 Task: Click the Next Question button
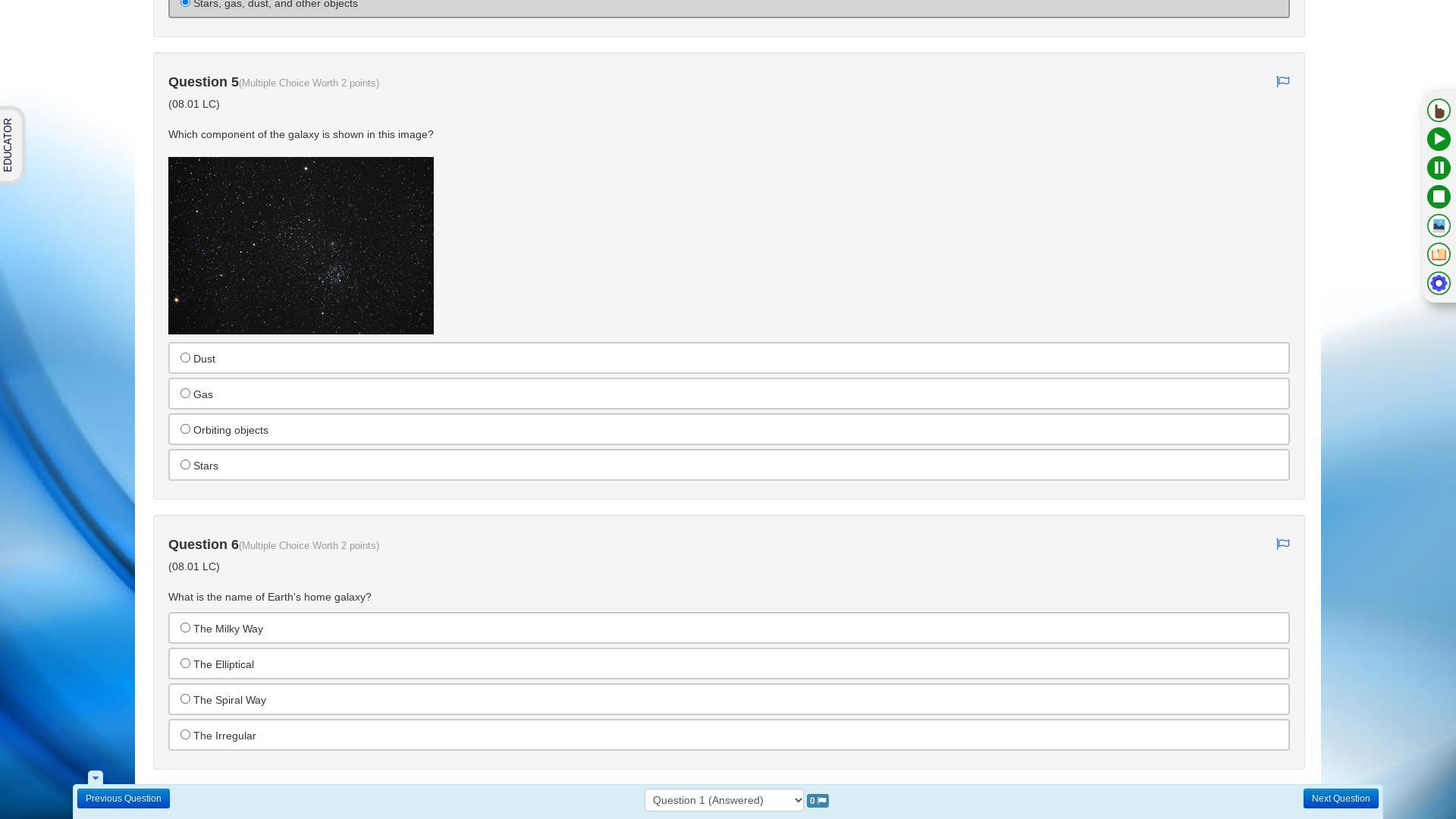pyautogui.click(x=1340, y=799)
